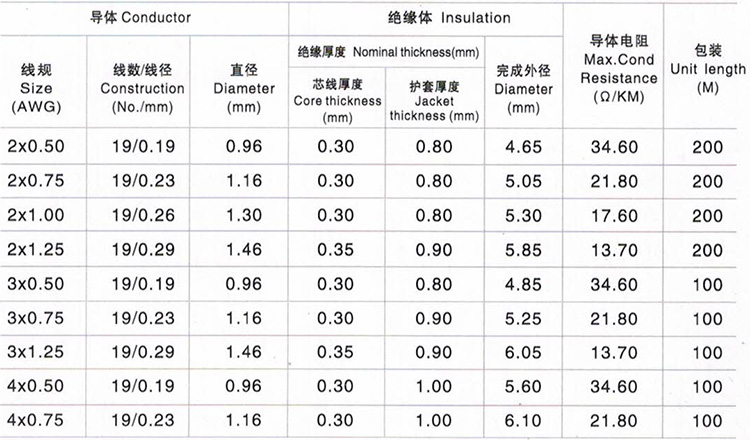Viewport: 750px width, 440px height.
Task: Select the Nominal thickness(mm) subheader
Action: tap(416, 52)
